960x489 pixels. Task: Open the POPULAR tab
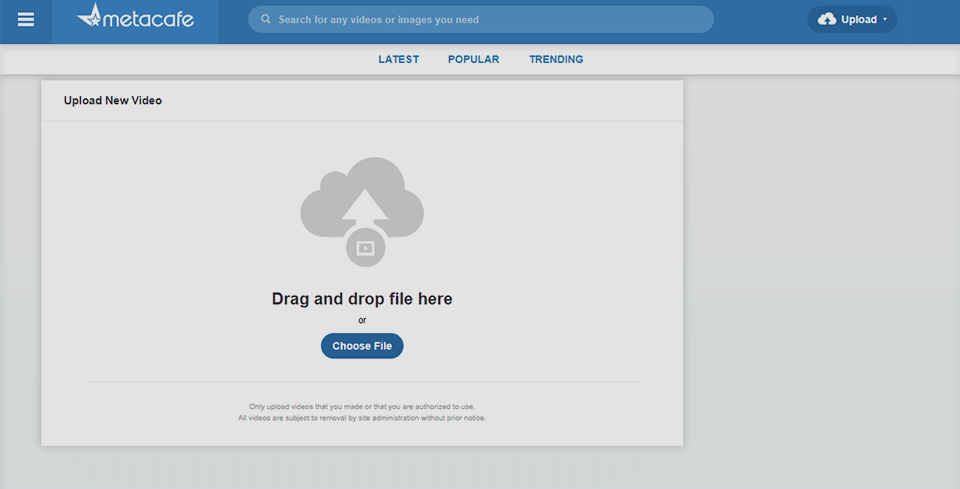point(473,59)
